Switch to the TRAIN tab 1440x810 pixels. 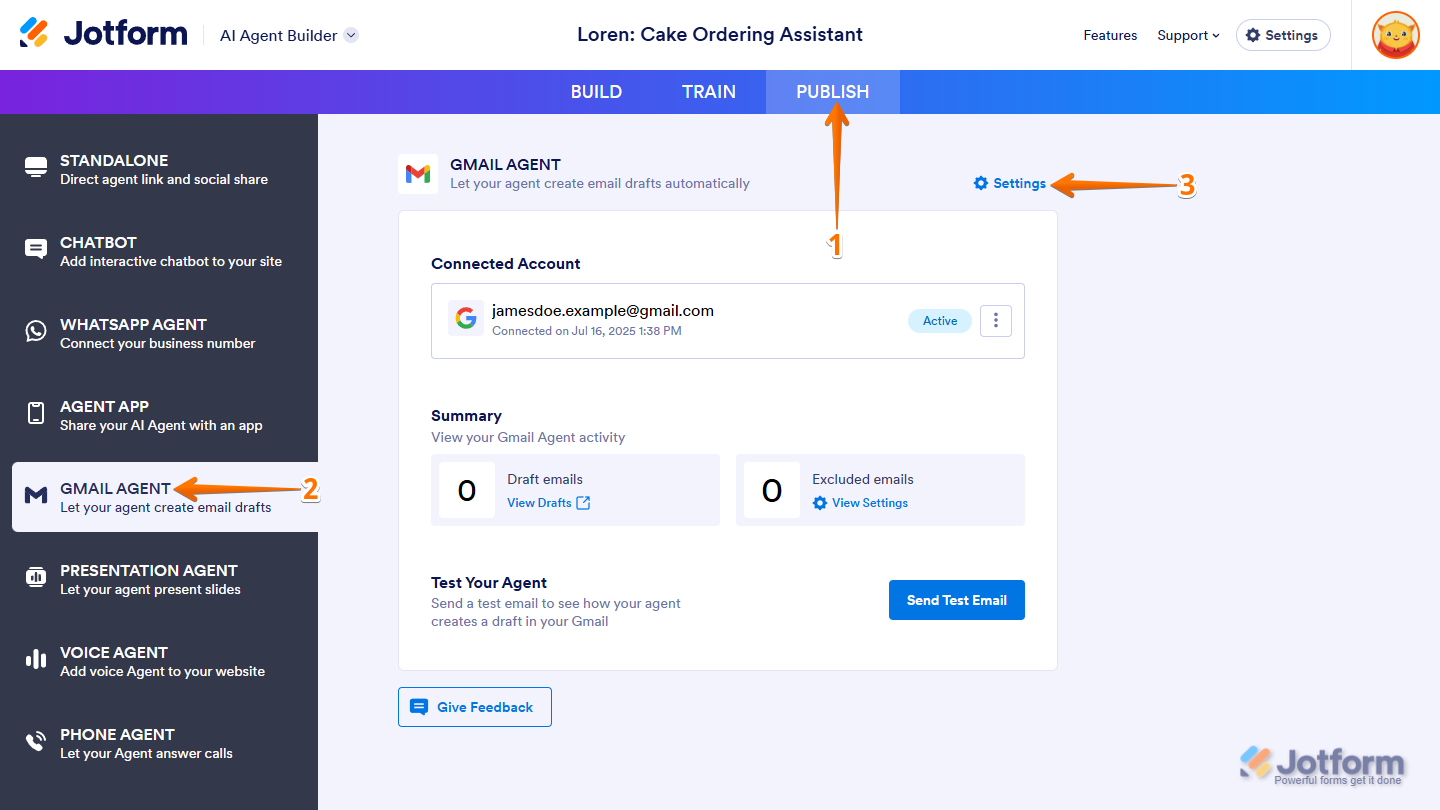point(709,92)
